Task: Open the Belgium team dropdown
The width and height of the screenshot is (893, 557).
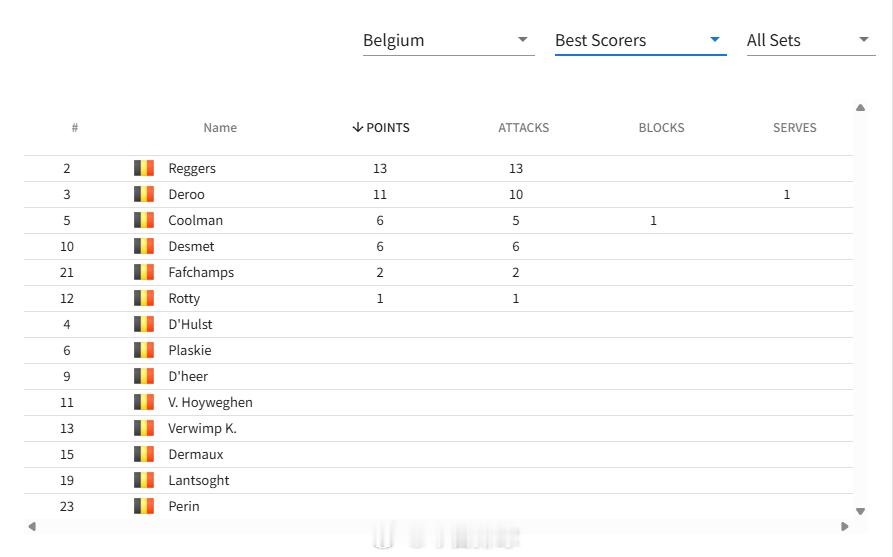Action: tap(448, 41)
